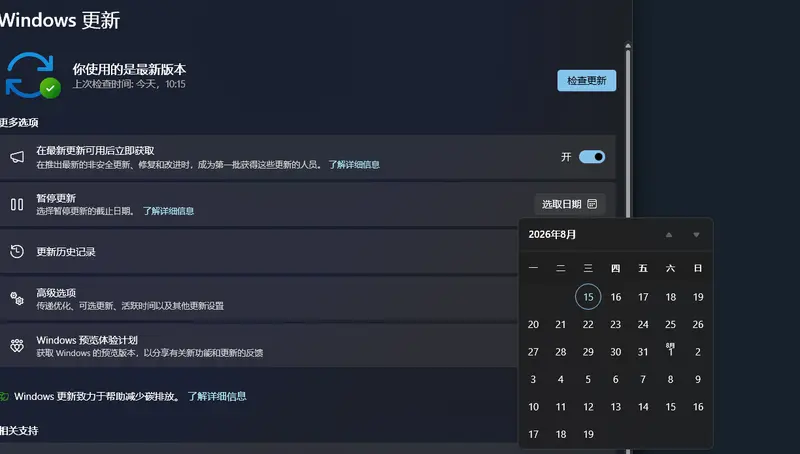Image resolution: width=800 pixels, height=454 pixels.
Task: Click the green leaf carbon icon
Action: (4, 396)
